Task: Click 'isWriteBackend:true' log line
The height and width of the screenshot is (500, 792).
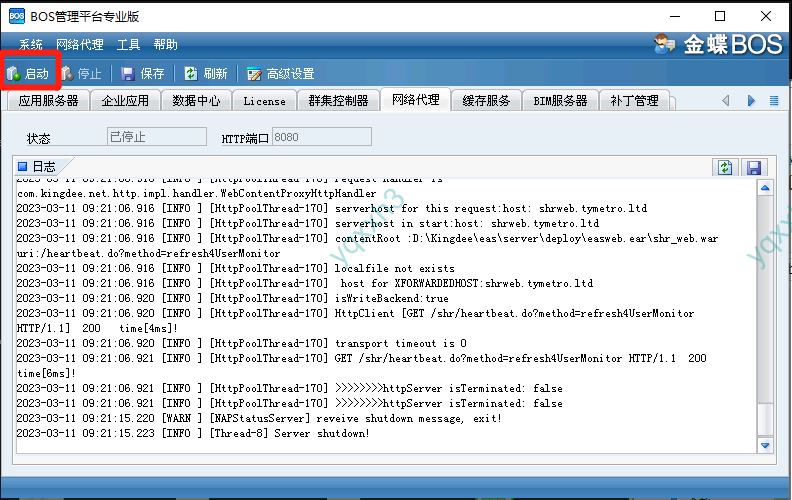Action: [x=232, y=298]
